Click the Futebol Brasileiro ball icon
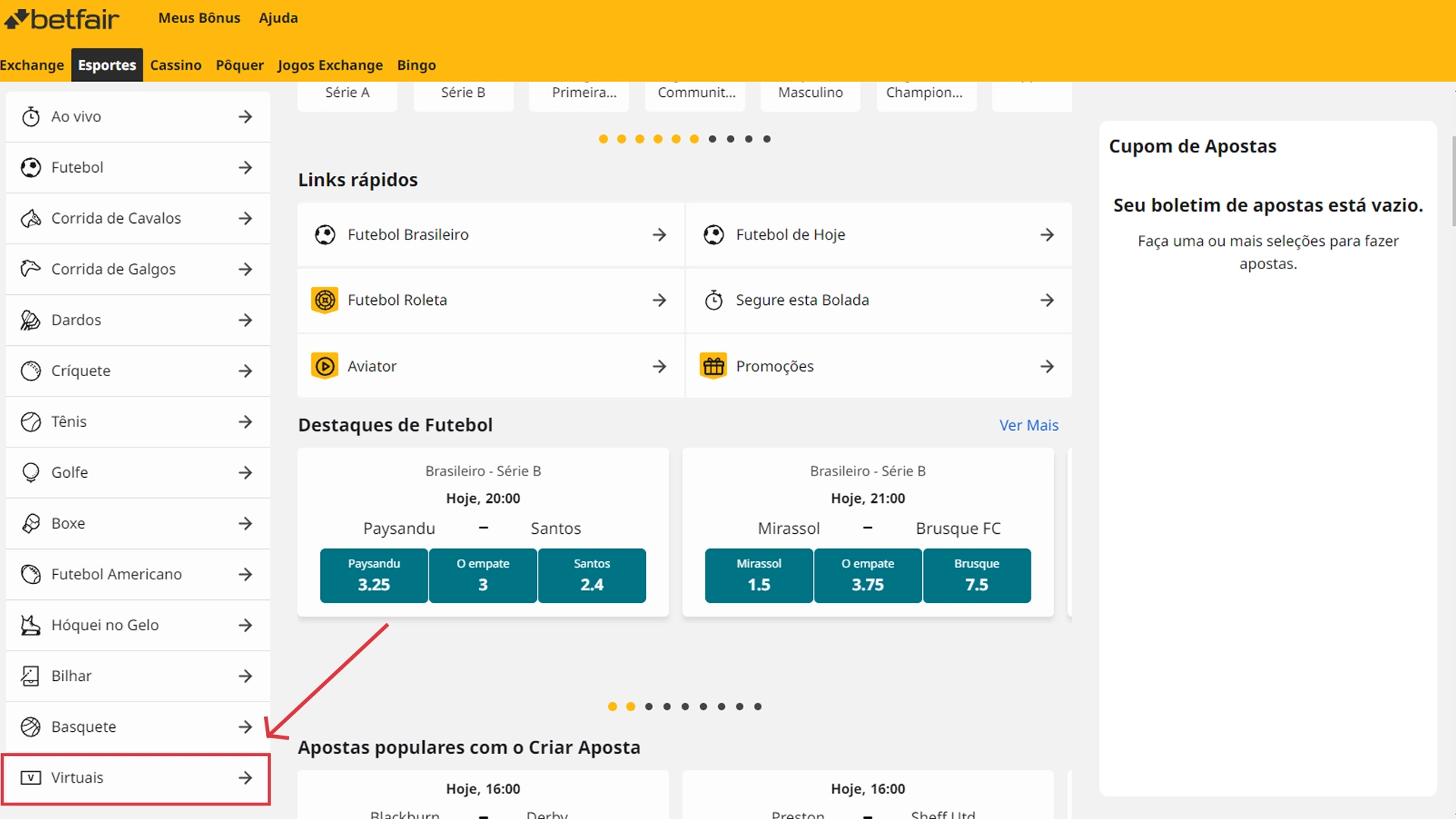The height and width of the screenshot is (819, 1456). (x=325, y=235)
